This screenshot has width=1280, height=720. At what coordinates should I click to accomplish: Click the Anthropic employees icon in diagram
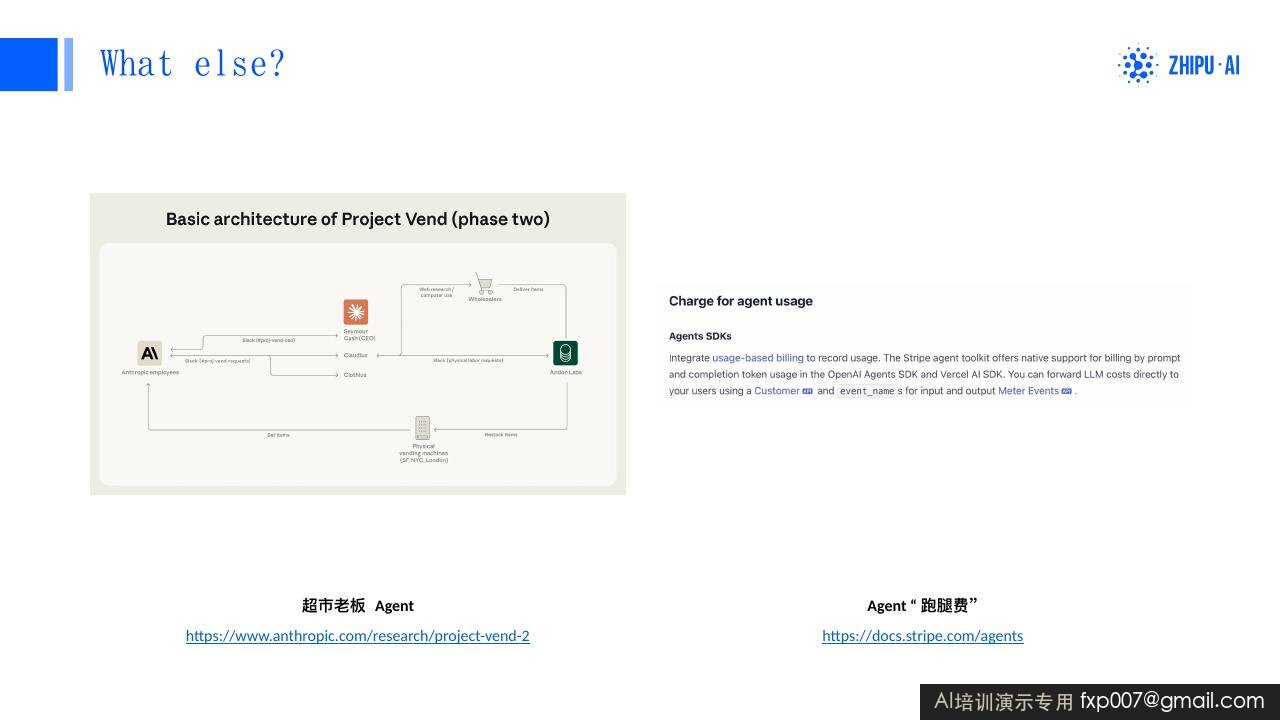[x=149, y=353]
